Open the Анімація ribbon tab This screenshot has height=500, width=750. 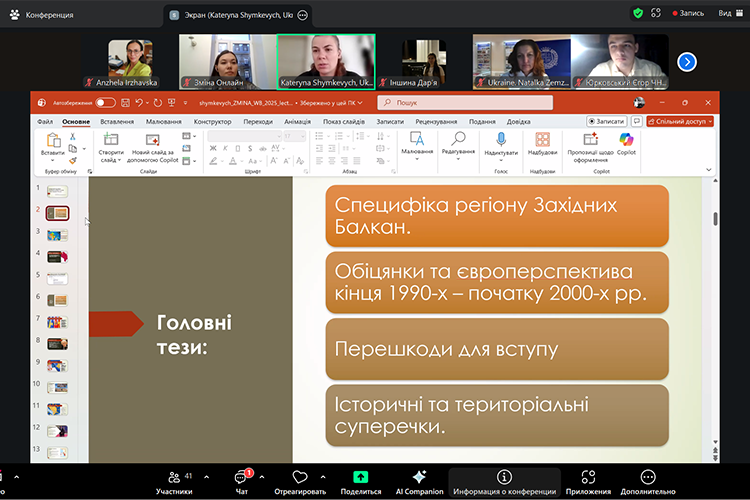click(x=297, y=121)
